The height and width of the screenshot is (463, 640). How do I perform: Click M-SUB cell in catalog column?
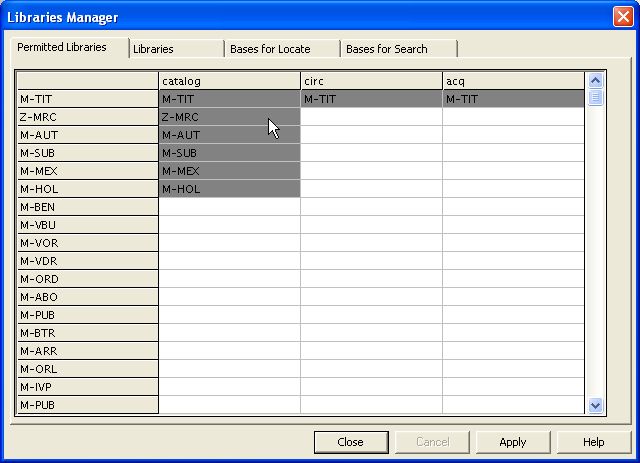[229, 153]
